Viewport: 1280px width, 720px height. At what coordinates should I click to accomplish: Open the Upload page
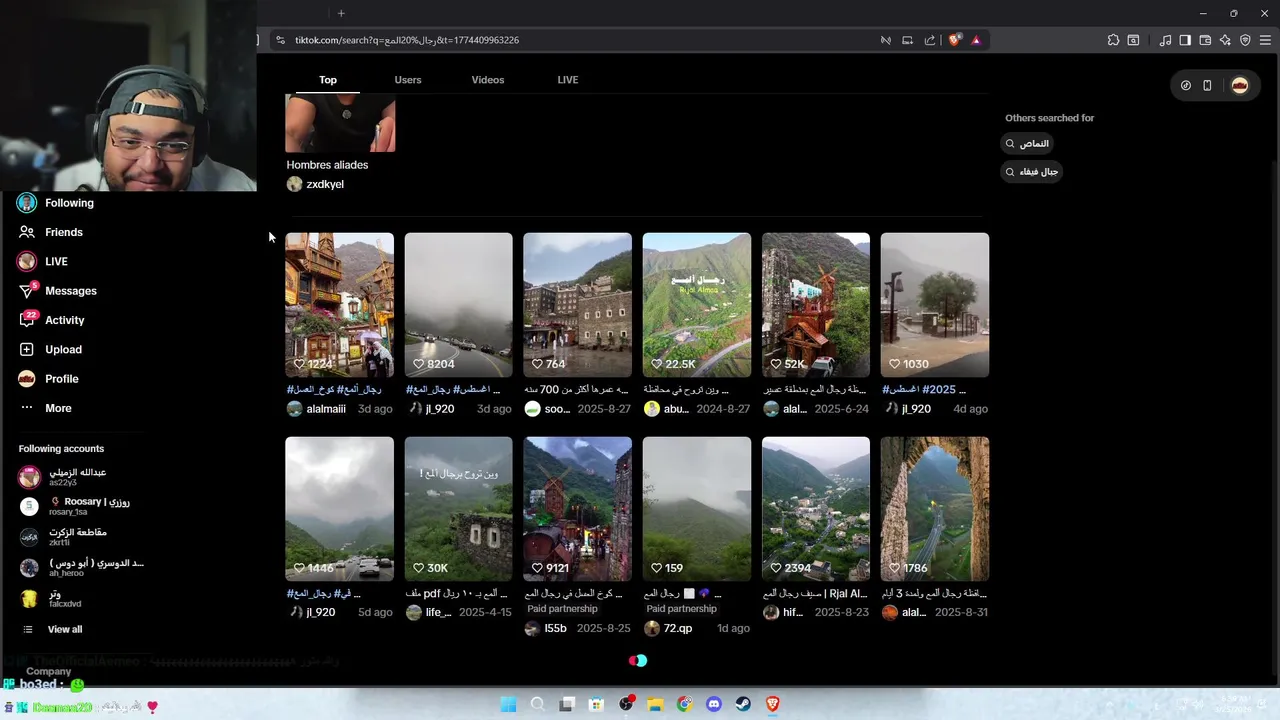point(63,349)
